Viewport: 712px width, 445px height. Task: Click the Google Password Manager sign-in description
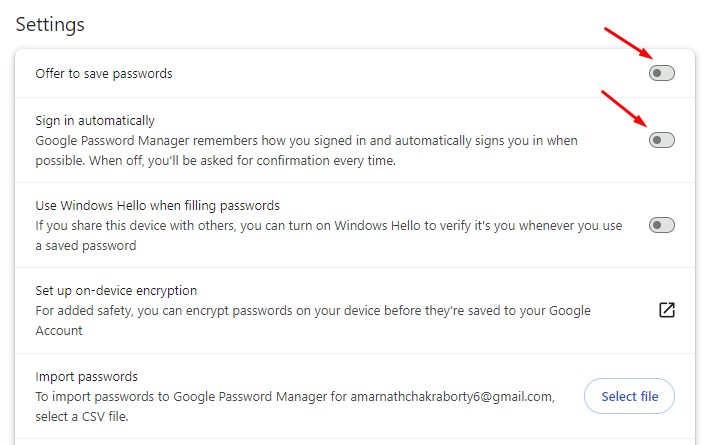[x=306, y=141]
